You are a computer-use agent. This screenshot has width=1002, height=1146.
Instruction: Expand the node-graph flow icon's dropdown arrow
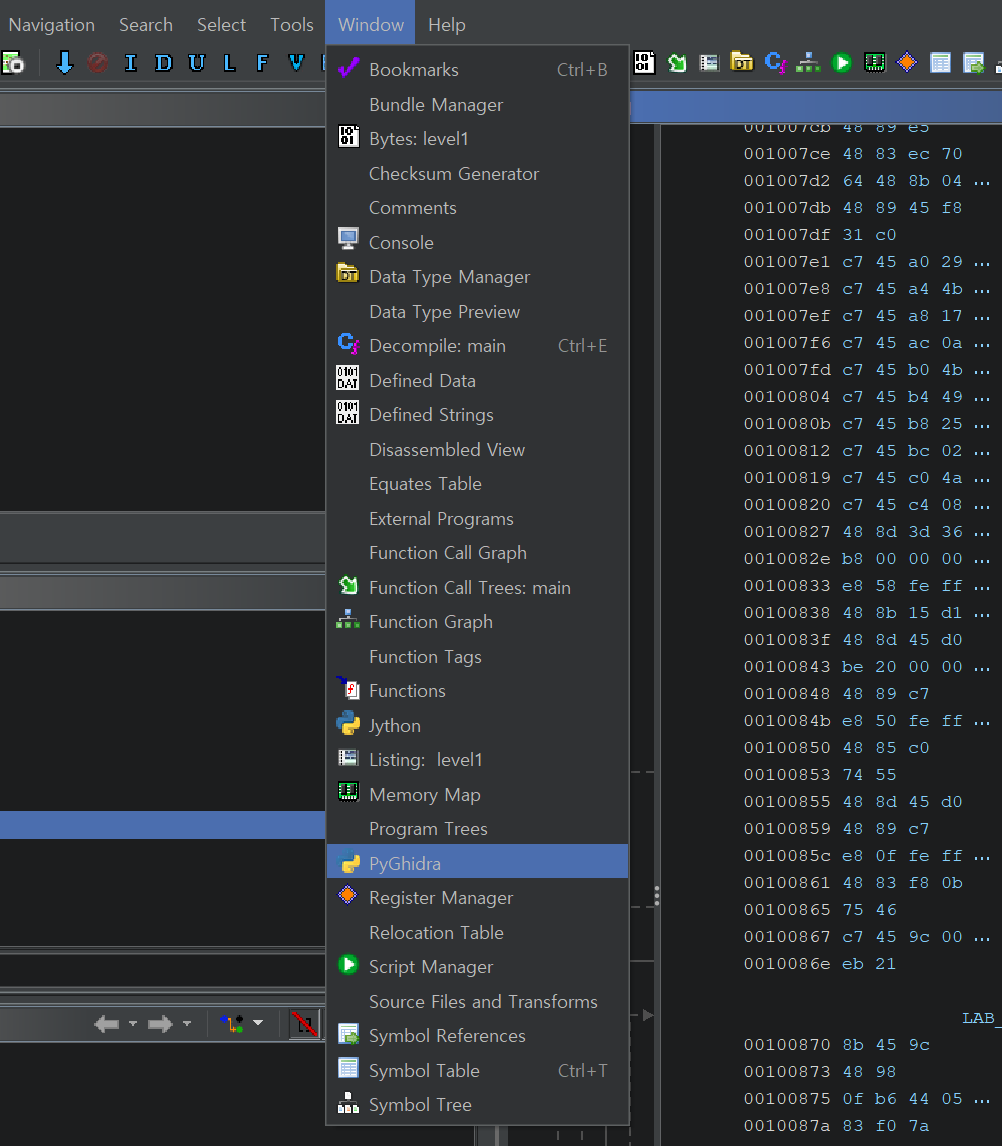(258, 1022)
